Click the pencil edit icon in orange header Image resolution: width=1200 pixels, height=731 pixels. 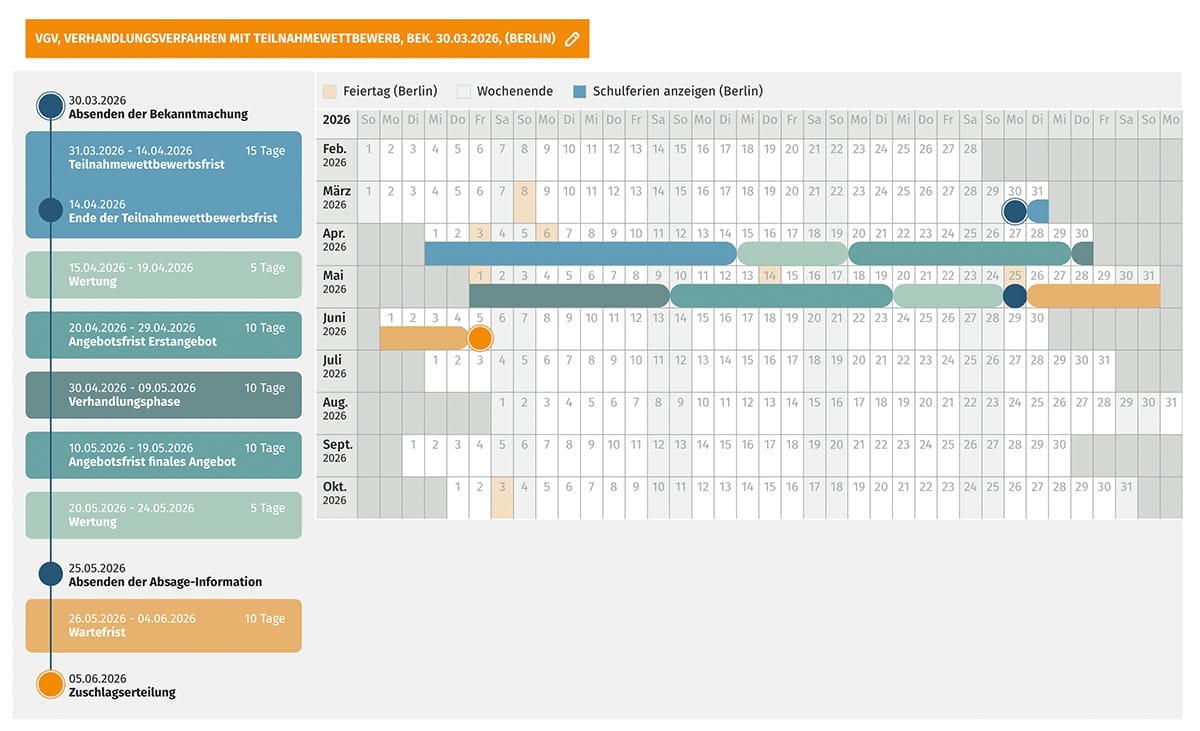click(572, 39)
